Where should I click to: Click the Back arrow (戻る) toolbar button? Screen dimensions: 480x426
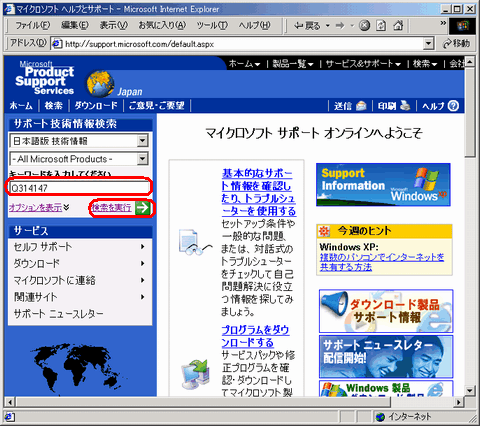307,25
